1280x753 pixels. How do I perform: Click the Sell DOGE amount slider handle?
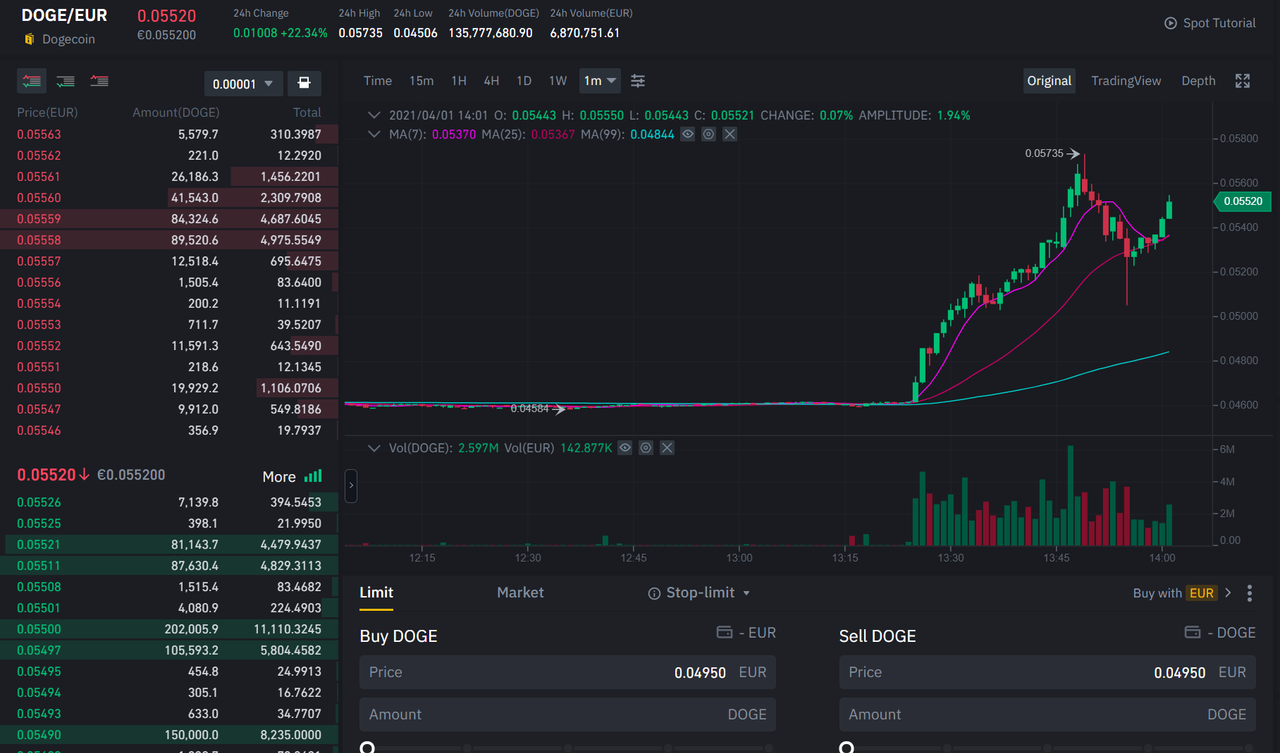coord(847,747)
